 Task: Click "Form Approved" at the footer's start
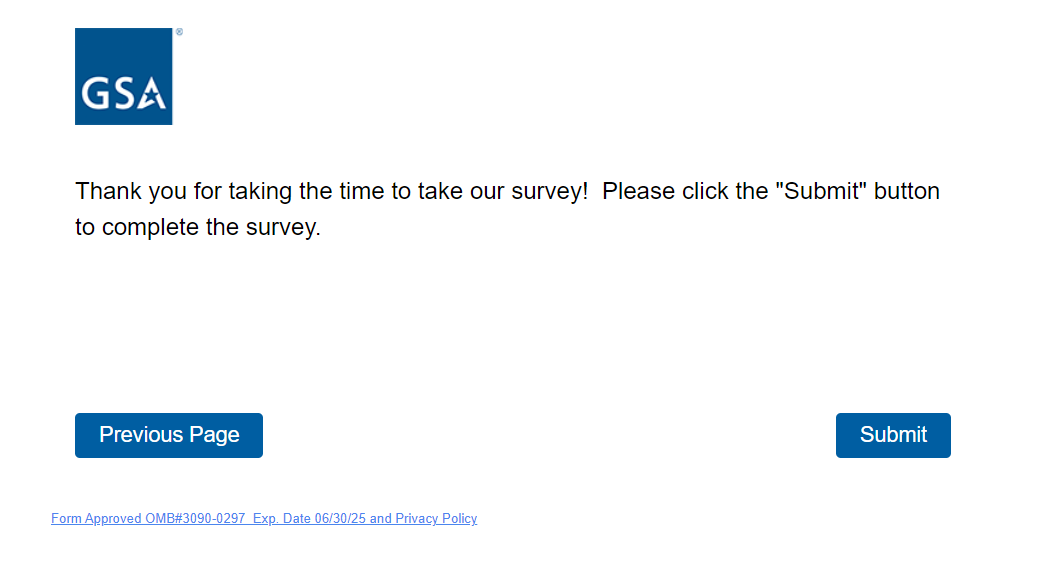point(96,519)
